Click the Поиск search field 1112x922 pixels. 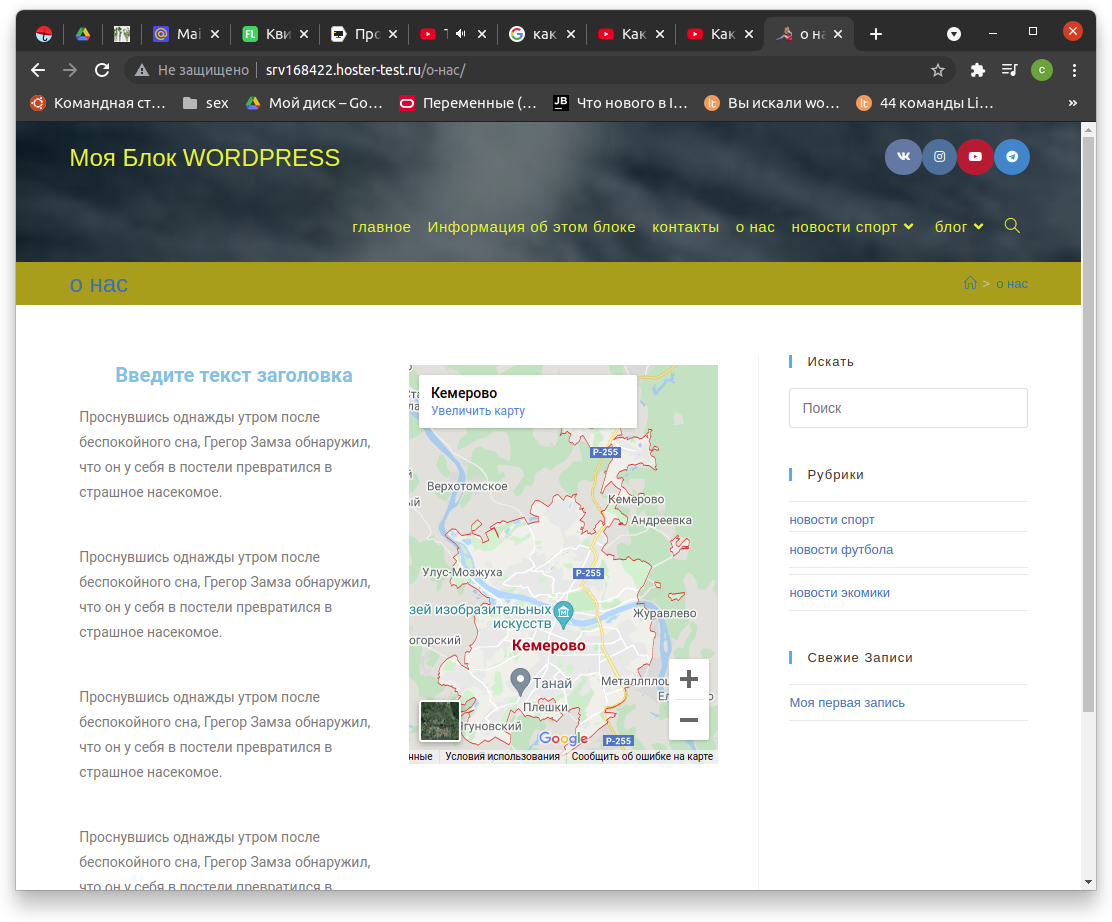tap(908, 408)
